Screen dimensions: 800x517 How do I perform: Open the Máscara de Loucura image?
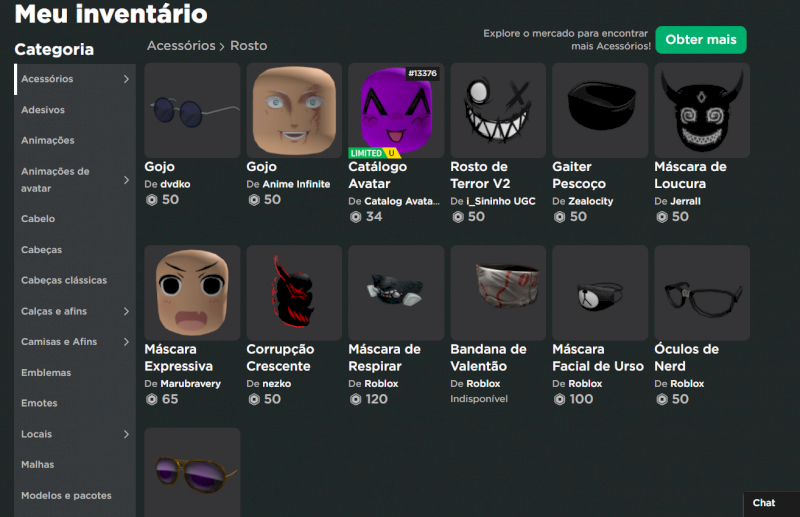pyautogui.click(x=702, y=110)
